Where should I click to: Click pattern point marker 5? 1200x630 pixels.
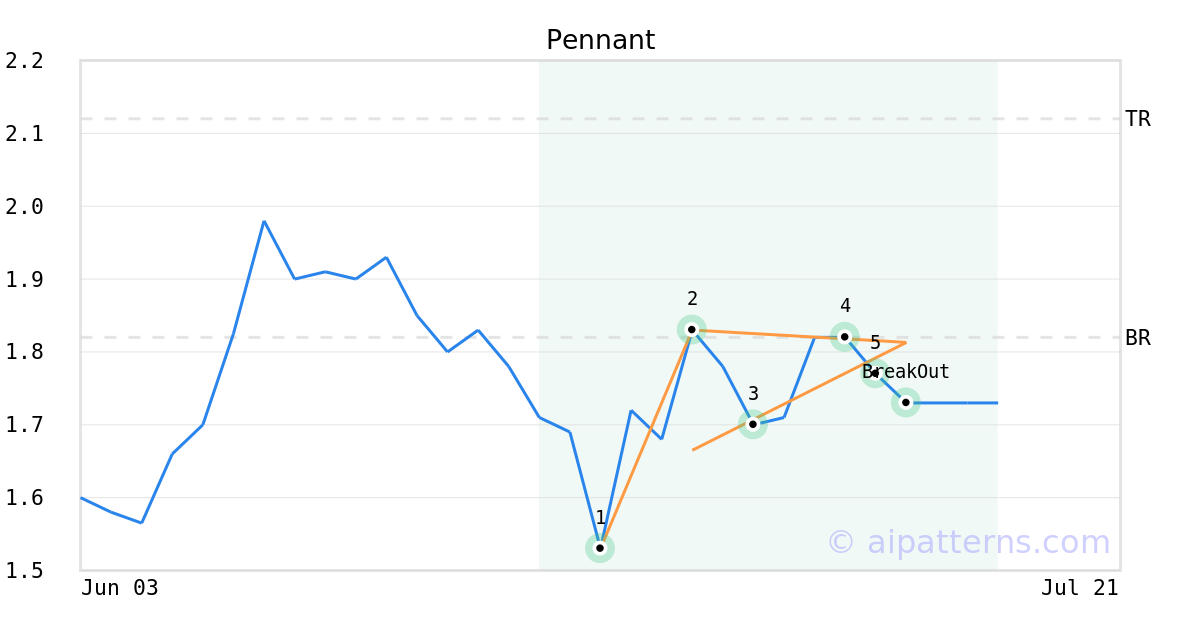coord(875,373)
